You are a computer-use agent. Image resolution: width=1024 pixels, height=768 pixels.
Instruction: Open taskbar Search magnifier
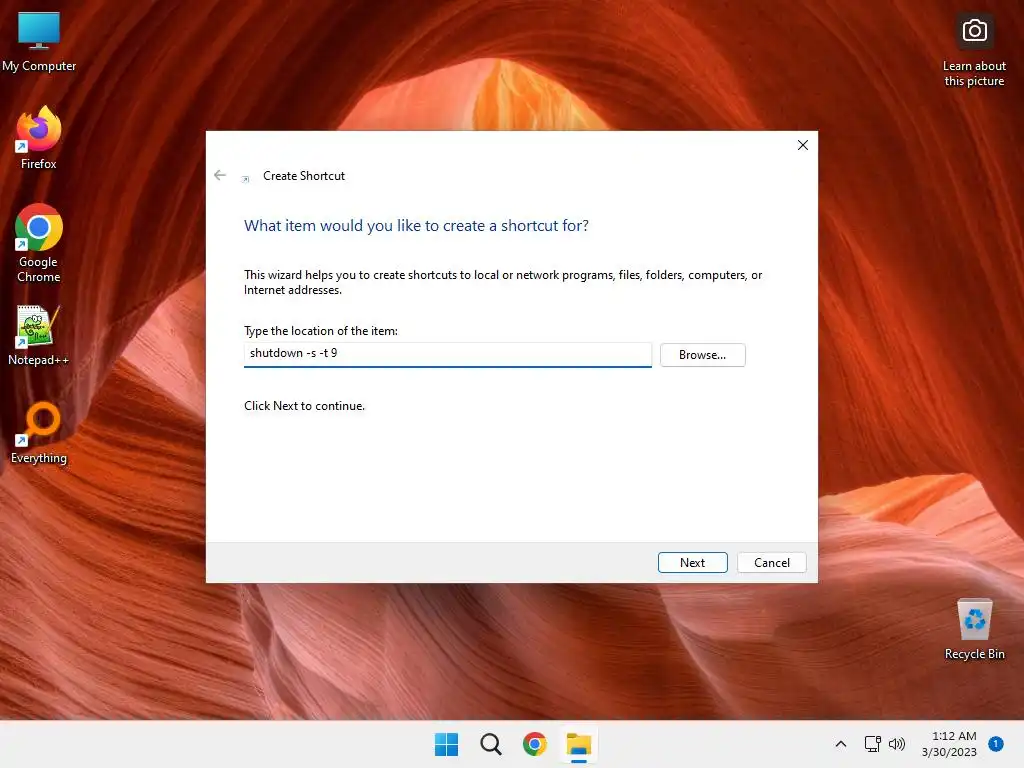click(x=490, y=744)
